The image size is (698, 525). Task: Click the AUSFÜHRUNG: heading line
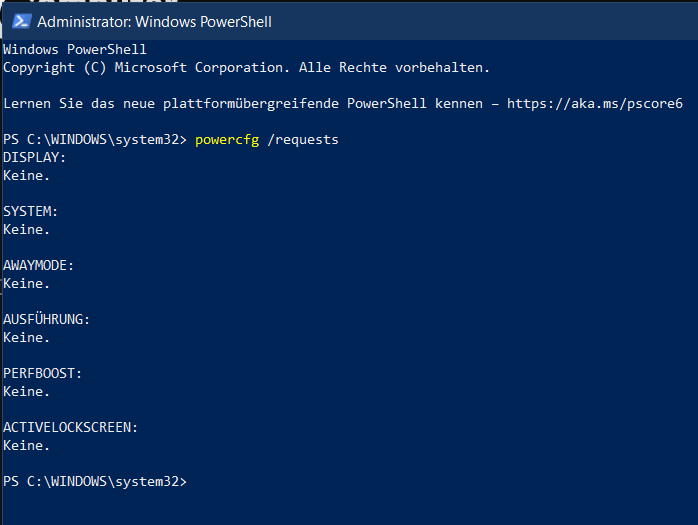(x=46, y=319)
